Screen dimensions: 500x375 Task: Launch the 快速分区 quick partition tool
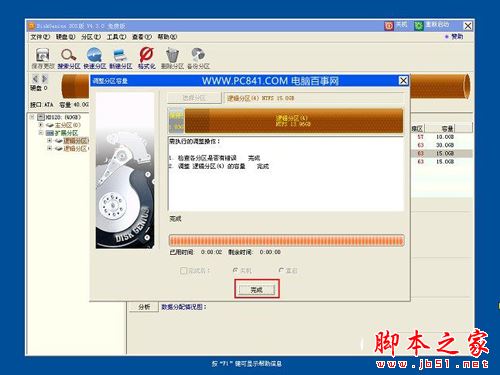coord(94,55)
